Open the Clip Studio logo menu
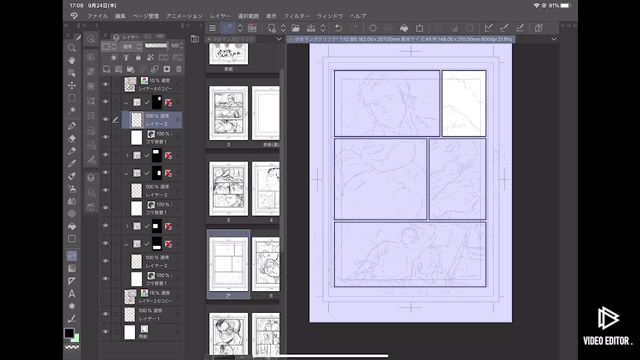Image resolution: width=640 pixels, height=360 pixels. tap(74, 16)
